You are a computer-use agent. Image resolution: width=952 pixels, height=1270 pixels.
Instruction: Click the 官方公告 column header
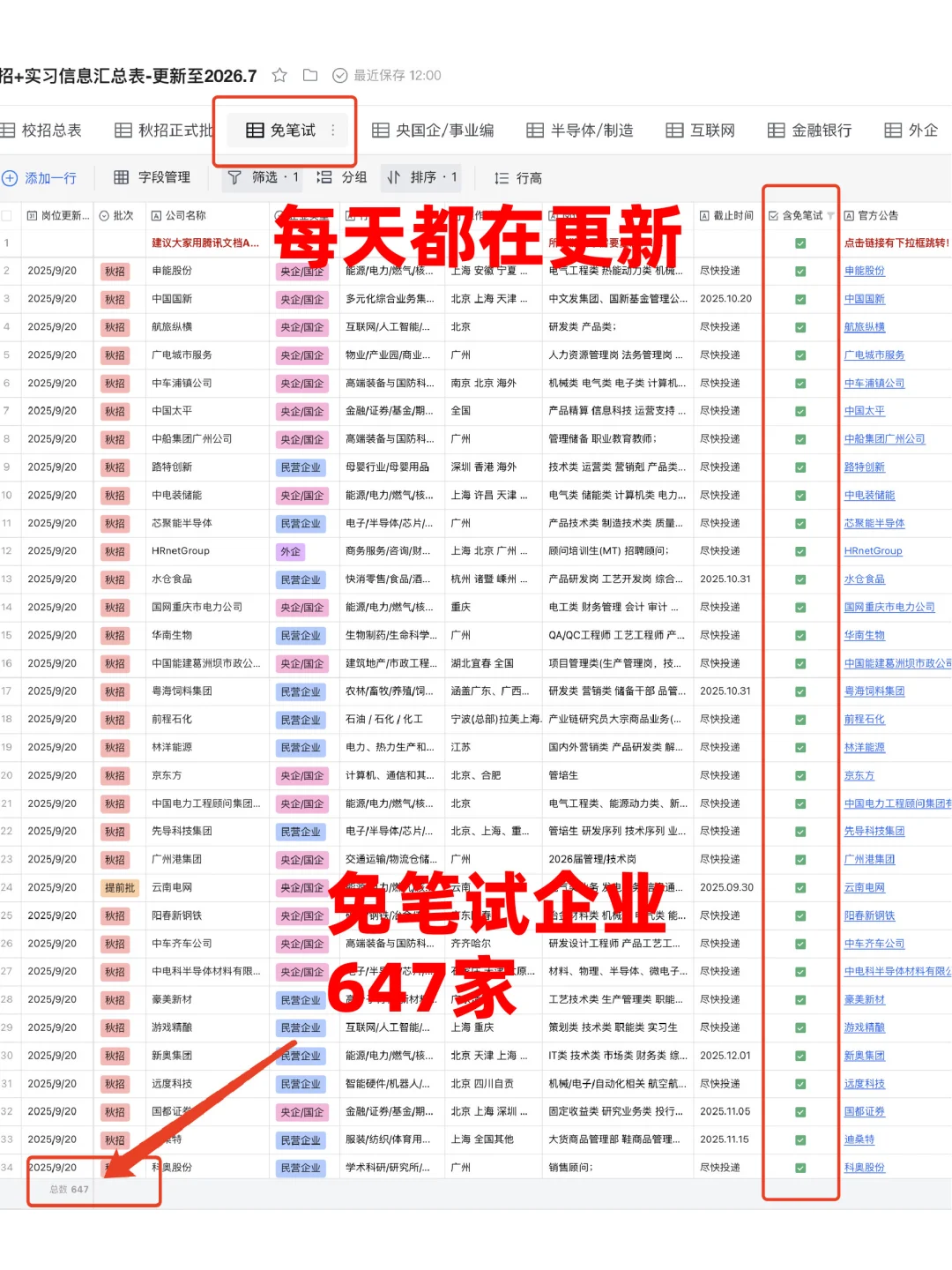coord(871,216)
